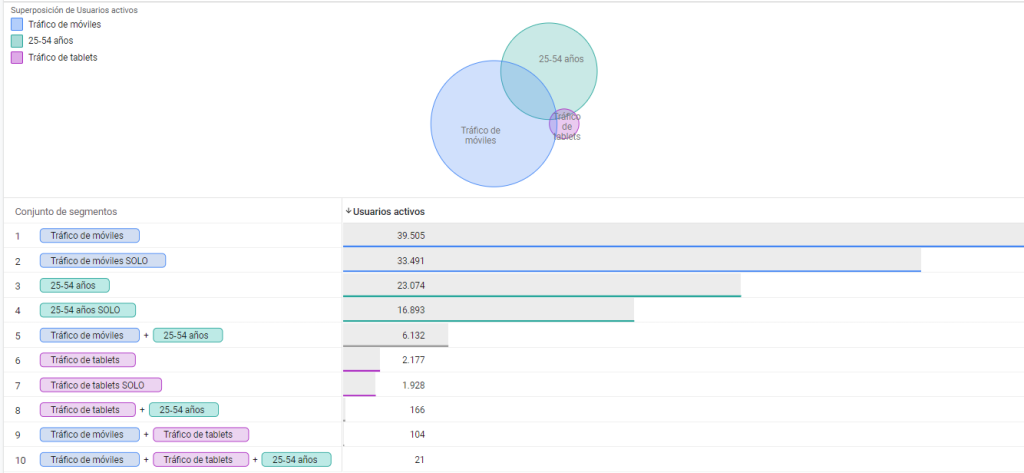Click the Tráfico de móviles chip in row 1

89,236
